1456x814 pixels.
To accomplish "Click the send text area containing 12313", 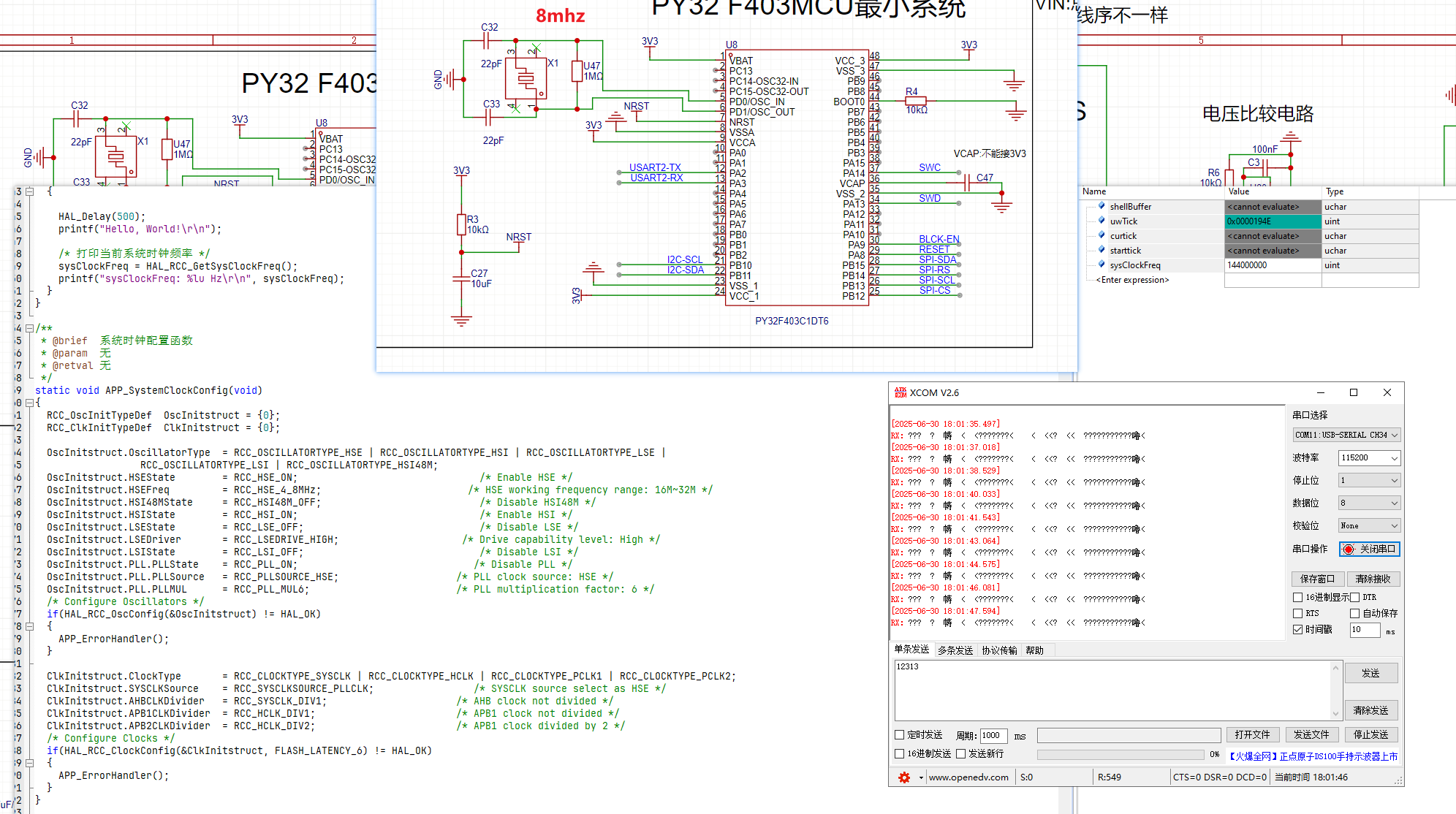I will [1112, 691].
